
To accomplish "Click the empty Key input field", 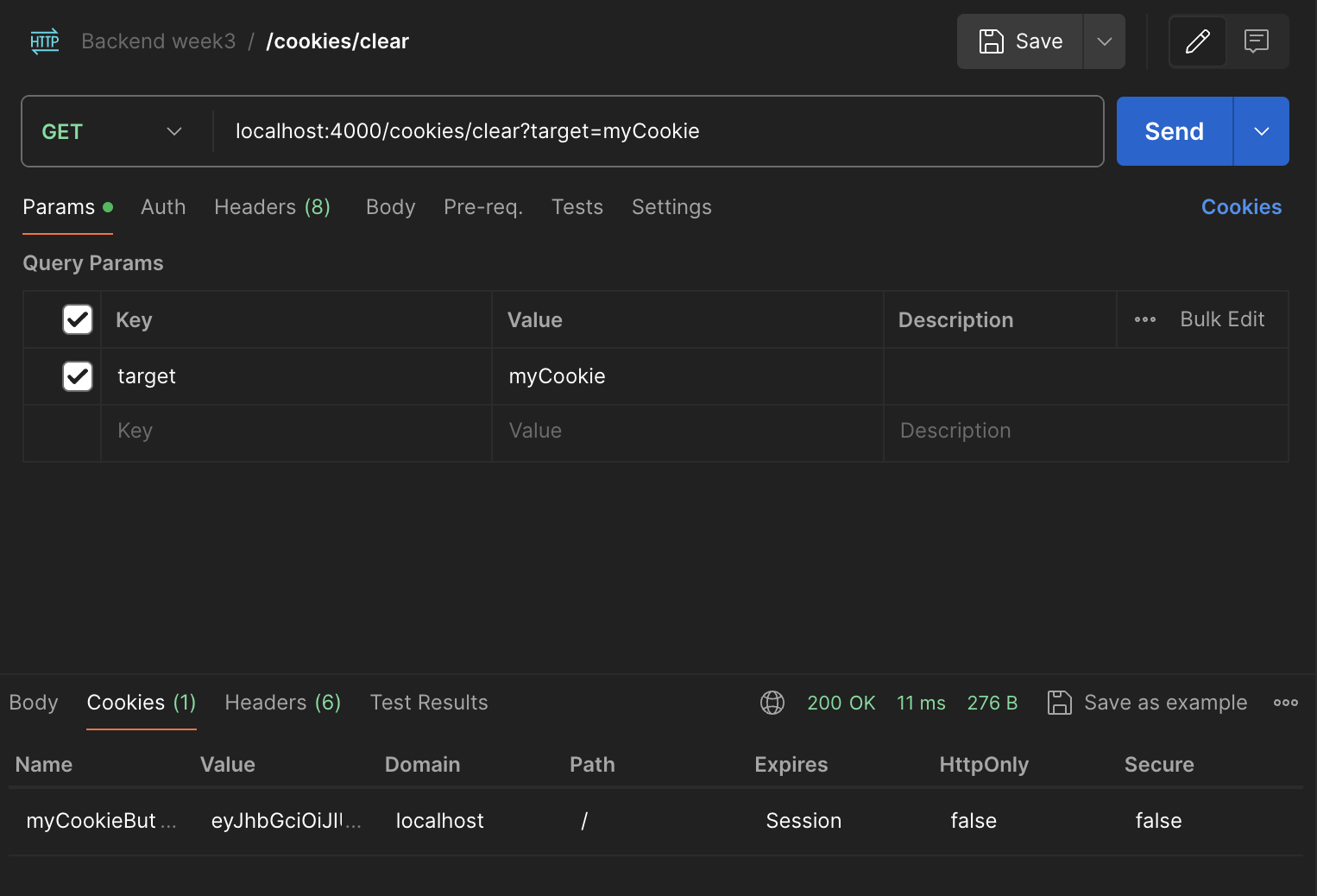I will pyautogui.click(x=296, y=431).
